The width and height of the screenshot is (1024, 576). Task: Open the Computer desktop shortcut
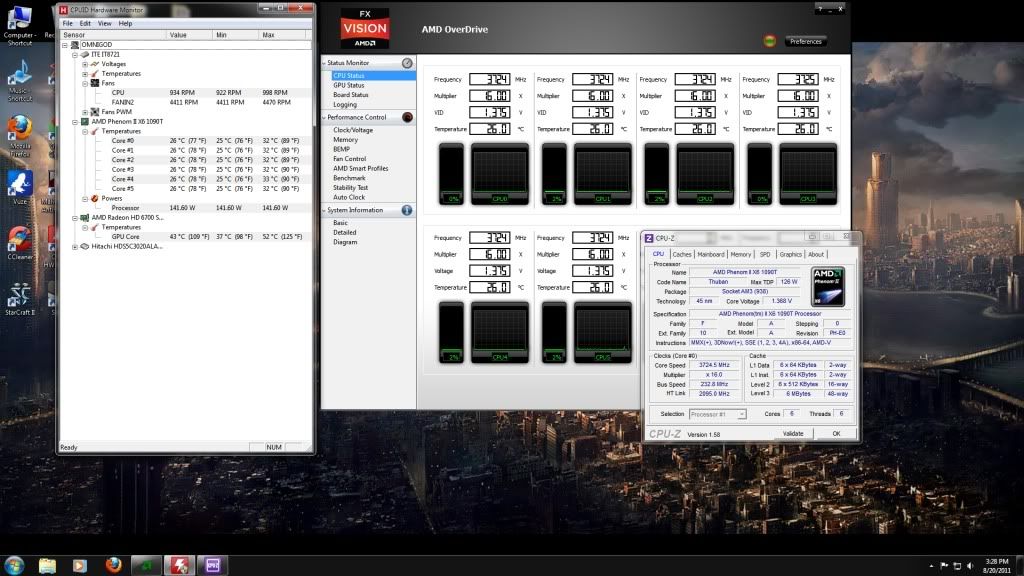[x=19, y=25]
